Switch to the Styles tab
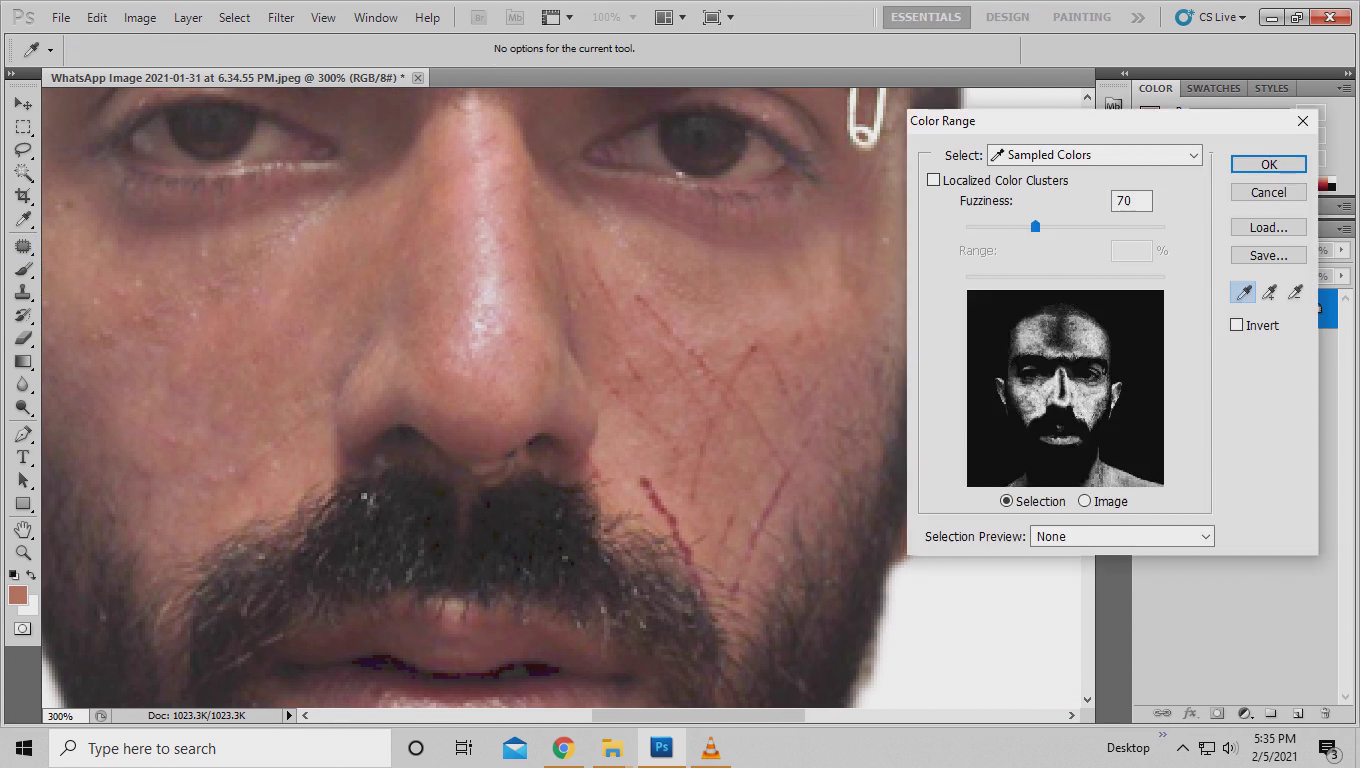The image size is (1360, 768). point(1272,88)
